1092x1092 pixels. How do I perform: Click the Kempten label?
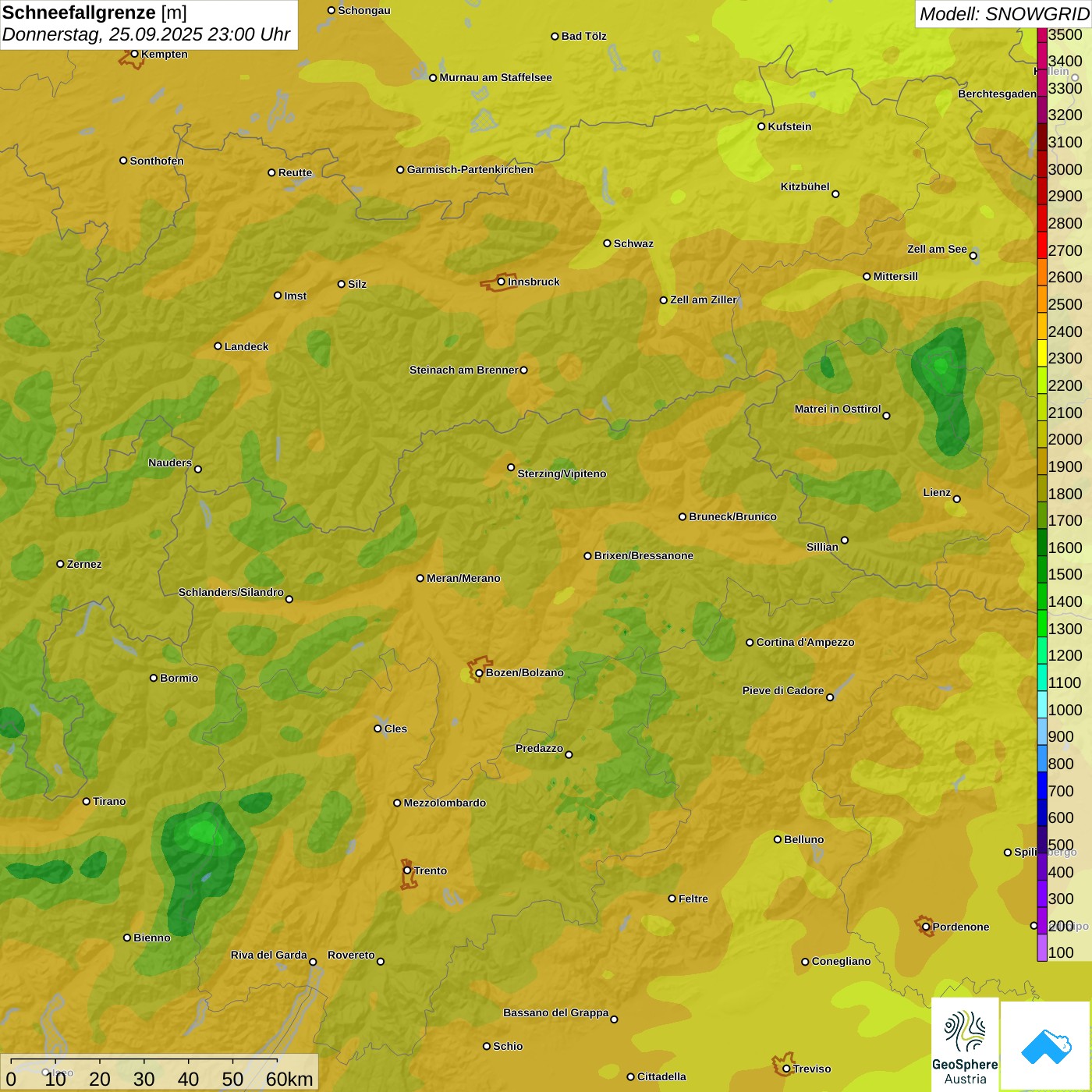(x=164, y=54)
